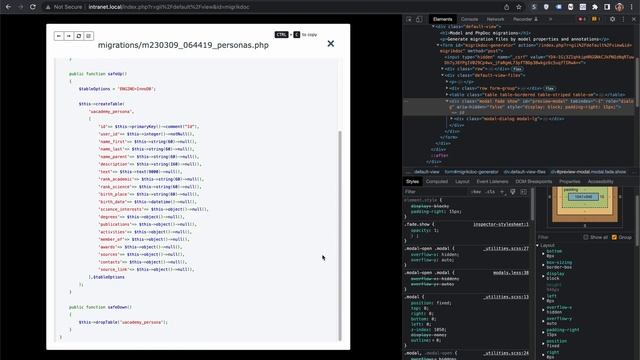Open the Properties tab
This screenshot has width=640, height=360.
[x=569, y=182]
